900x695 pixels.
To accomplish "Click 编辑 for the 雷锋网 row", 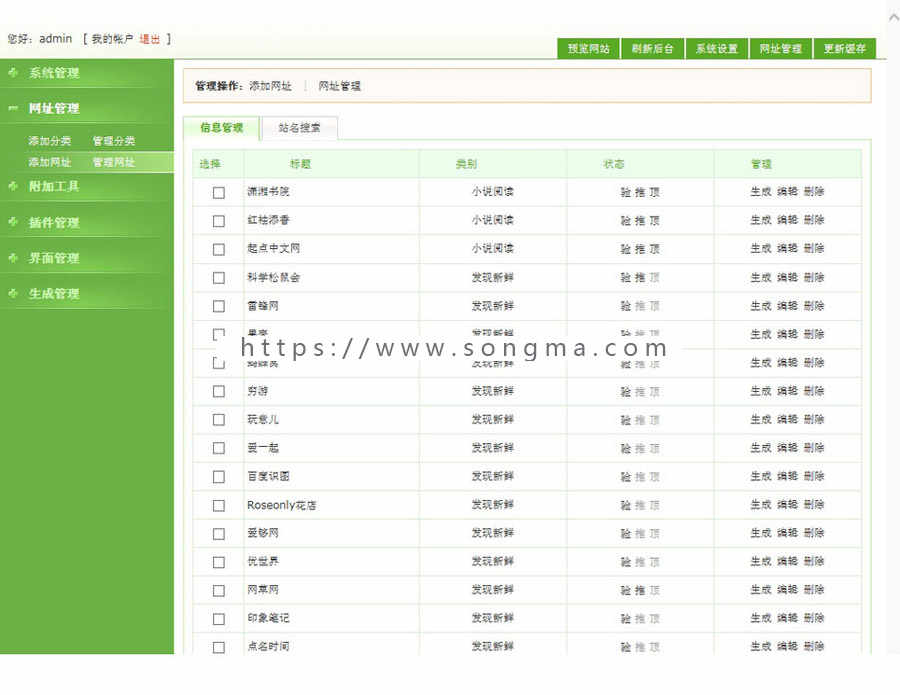I will (787, 306).
